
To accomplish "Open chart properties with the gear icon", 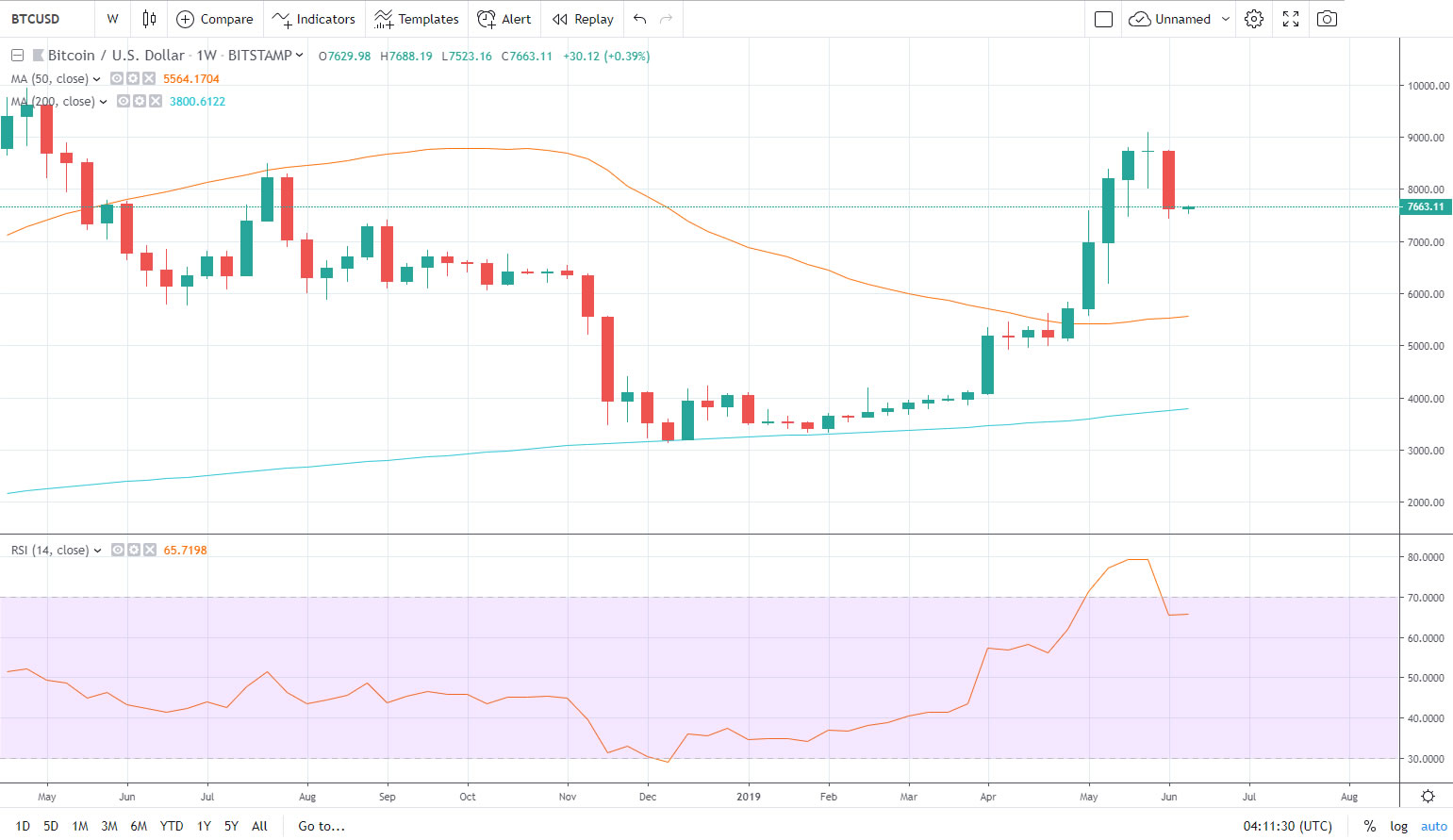I will [x=1254, y=18].
